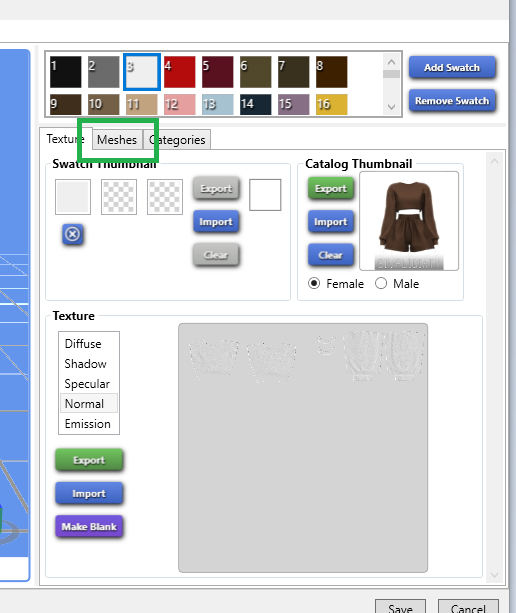Import a Swatch Thumbnail image
The width and height of the screenshot is (516, 613).
click(216, 222)
